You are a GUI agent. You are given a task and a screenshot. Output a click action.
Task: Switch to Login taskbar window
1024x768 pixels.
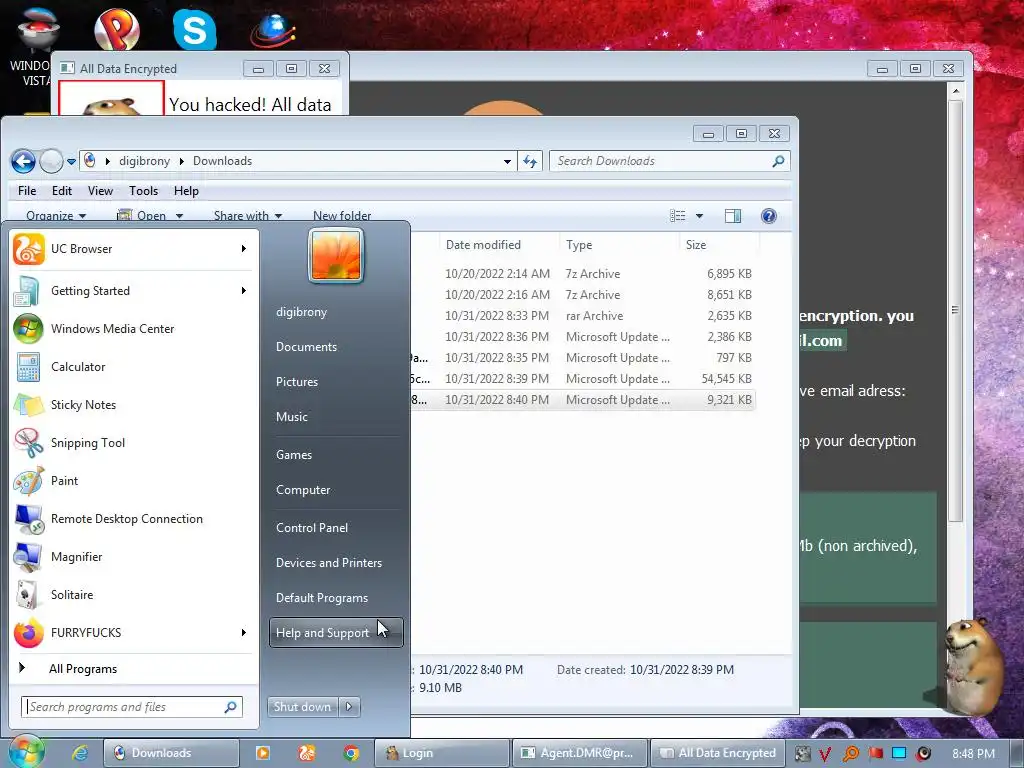(441, 753)
